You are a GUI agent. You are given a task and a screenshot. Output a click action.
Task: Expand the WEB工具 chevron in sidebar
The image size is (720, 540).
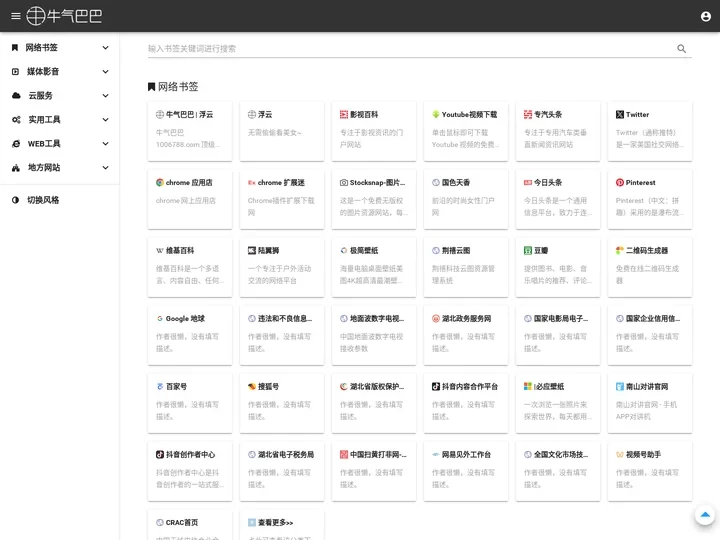[105, 144]
